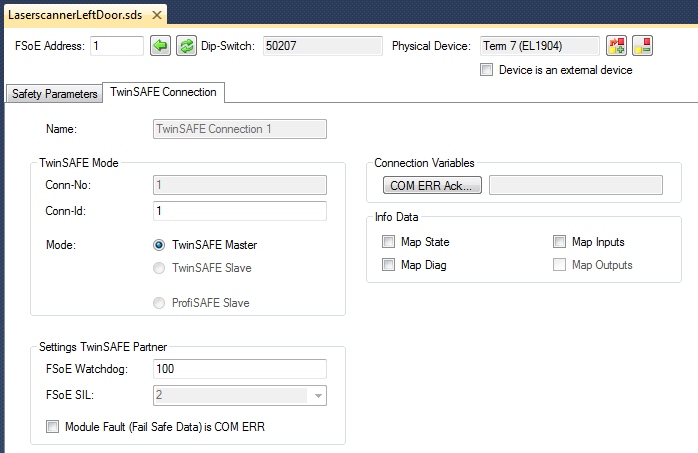Enable Module Fault is COM ERR checkbox

tap(52, 427)
